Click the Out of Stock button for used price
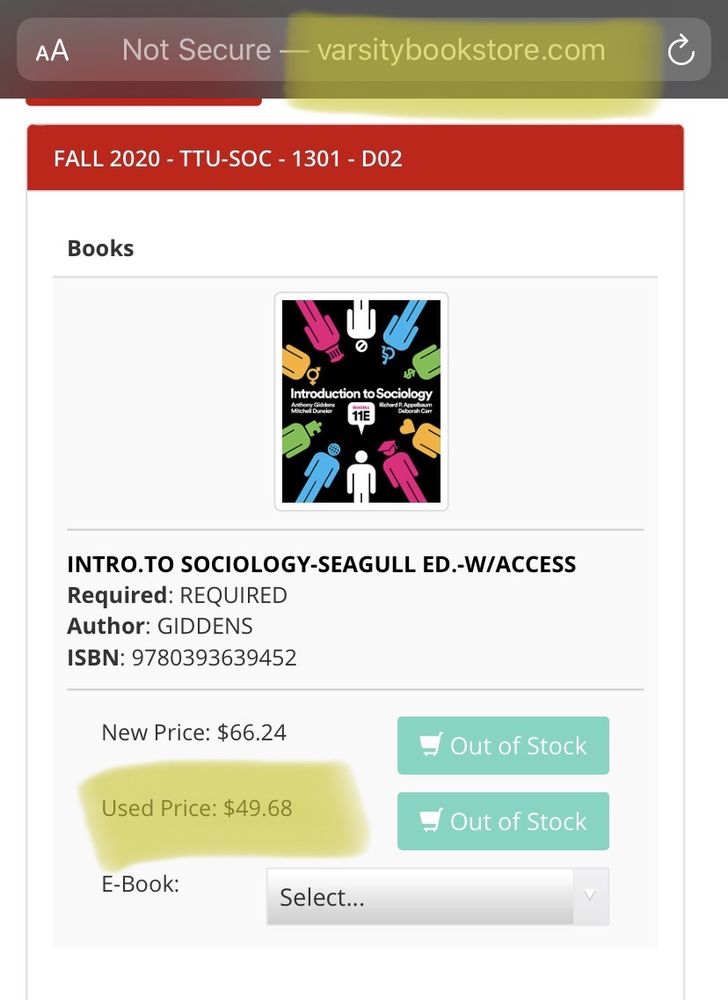The image size is (728, 1000). pyautogui.click(x=503, y=822)
